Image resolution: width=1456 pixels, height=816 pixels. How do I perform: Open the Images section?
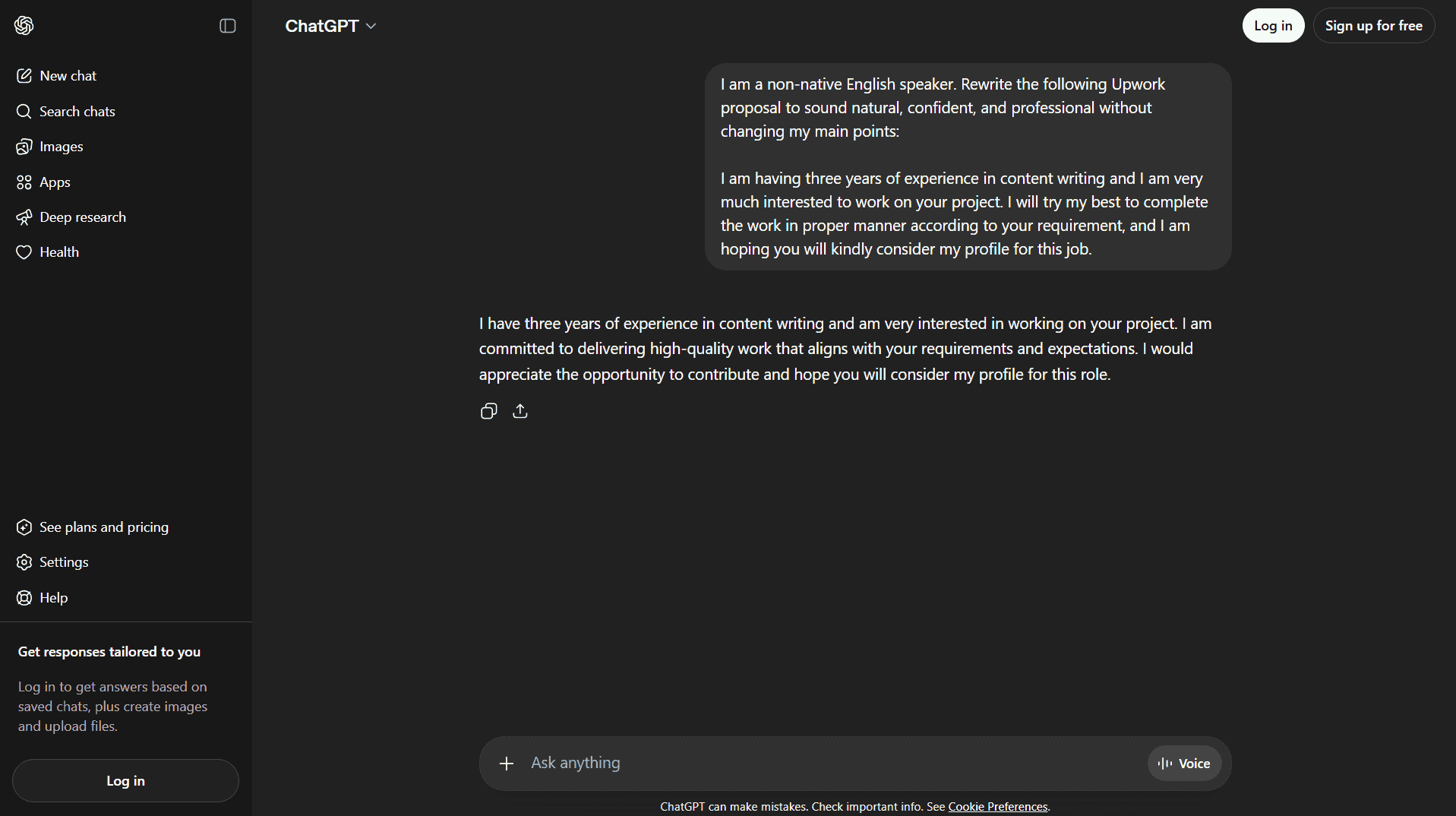pos(61,147)
